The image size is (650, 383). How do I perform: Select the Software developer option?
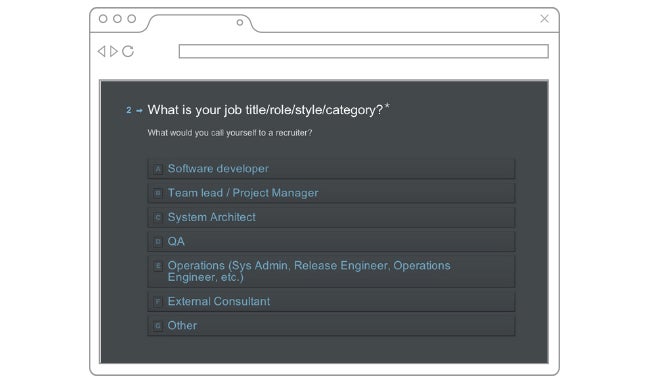331,169
